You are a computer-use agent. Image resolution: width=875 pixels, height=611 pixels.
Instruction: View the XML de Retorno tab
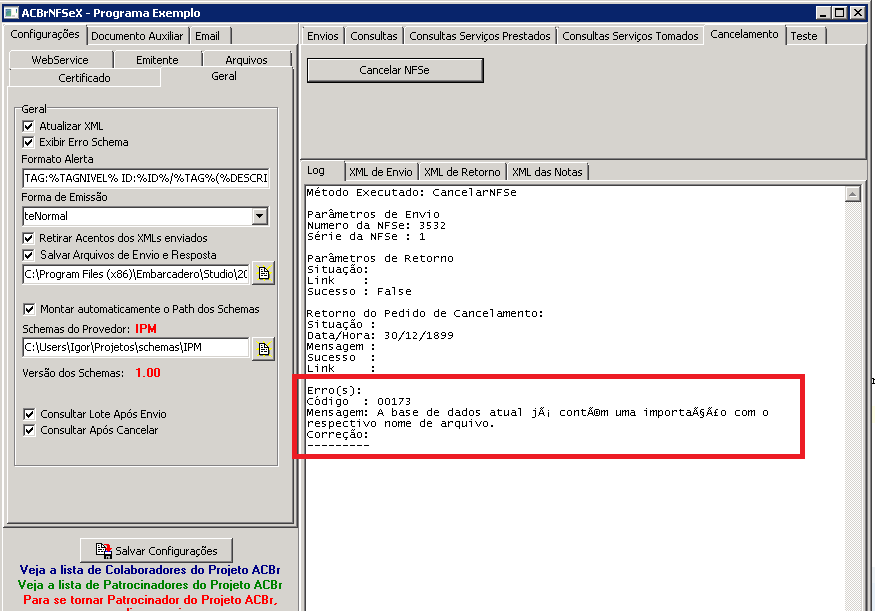462,172
